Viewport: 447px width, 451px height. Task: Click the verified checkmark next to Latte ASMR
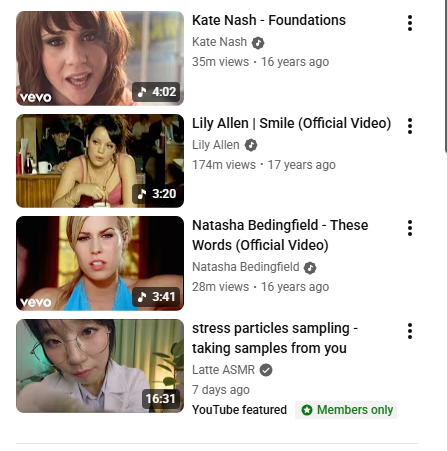point(266,370)
